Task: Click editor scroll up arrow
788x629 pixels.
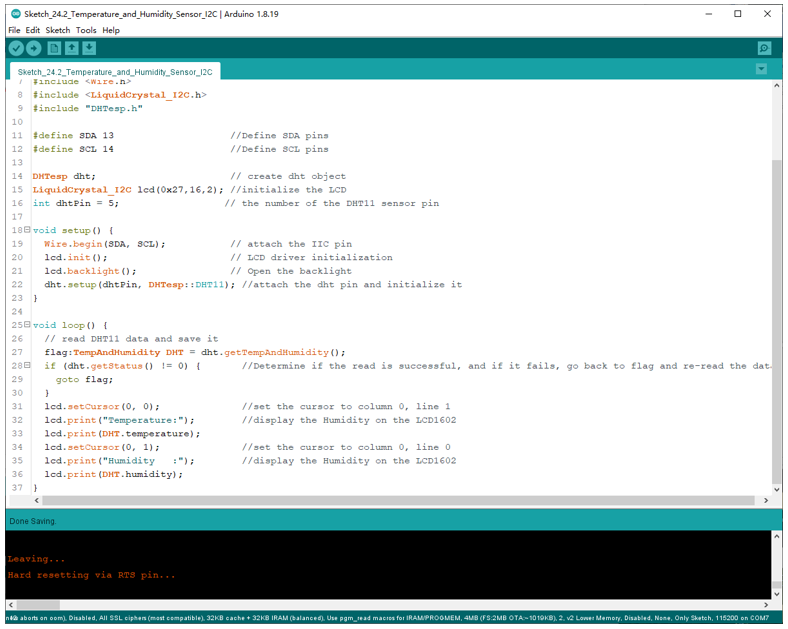Action: 777,85
